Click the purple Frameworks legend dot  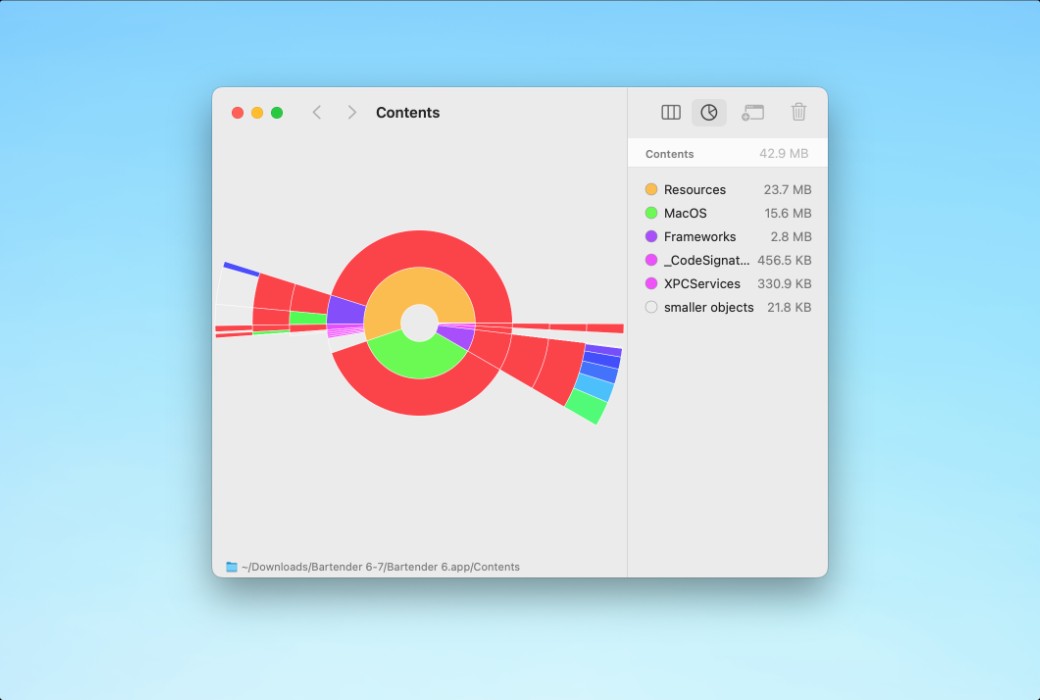point(651,236)
